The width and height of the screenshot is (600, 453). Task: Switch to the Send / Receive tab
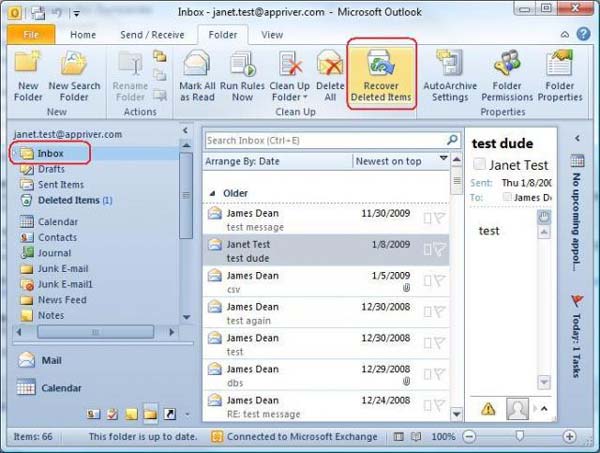click(x=149, y=35)
